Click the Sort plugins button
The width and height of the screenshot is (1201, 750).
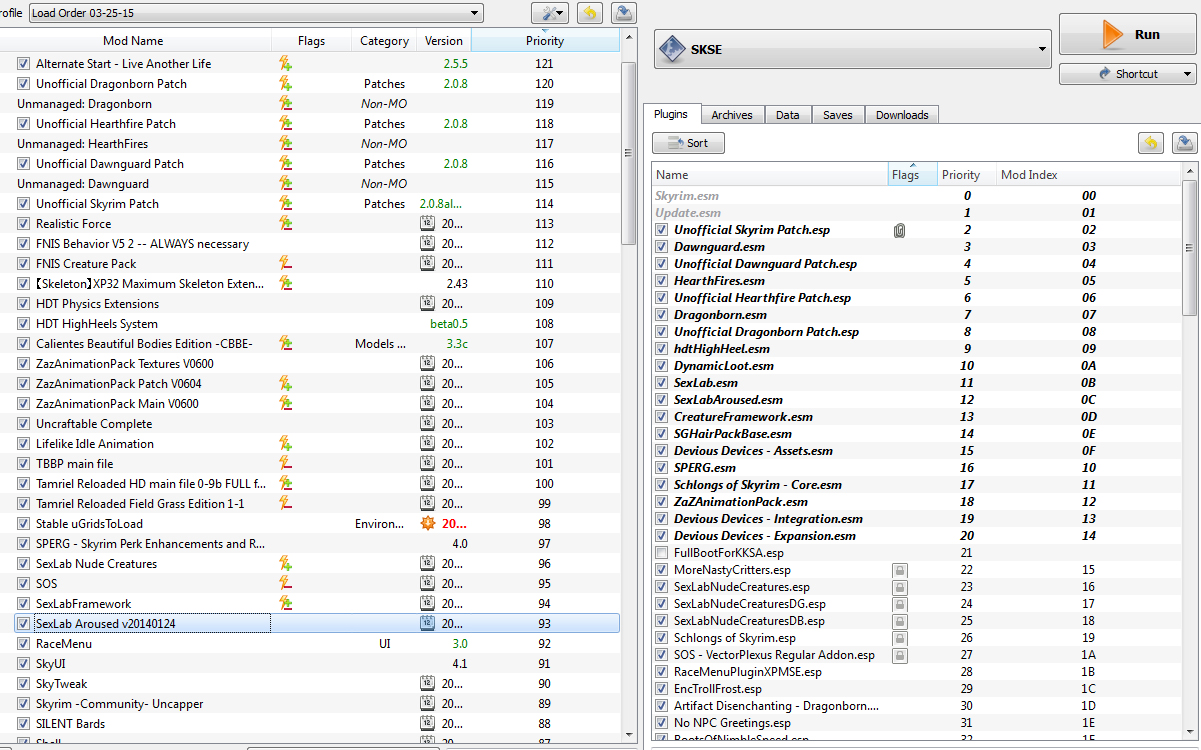[688, 143]
